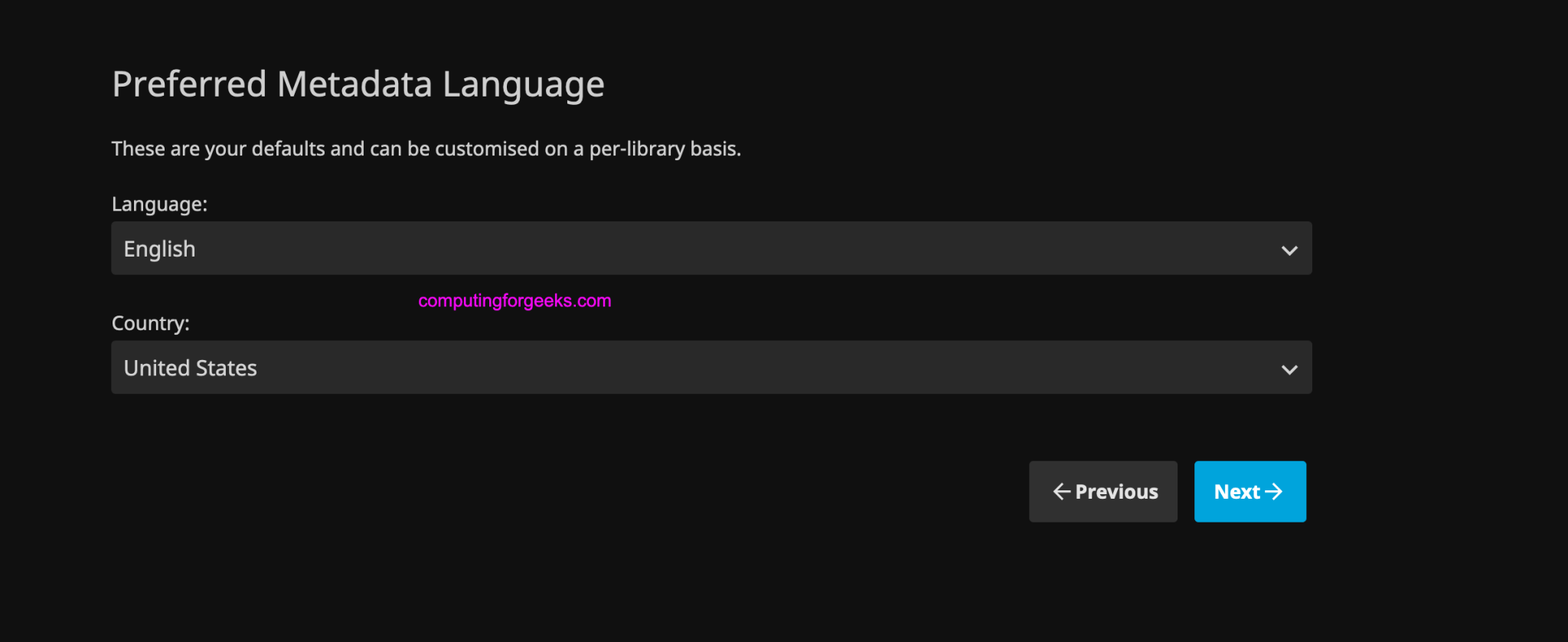This screenshot has height=642, width=1568.
Task: Go to the Next setup step
Action: click(1249, 492)
